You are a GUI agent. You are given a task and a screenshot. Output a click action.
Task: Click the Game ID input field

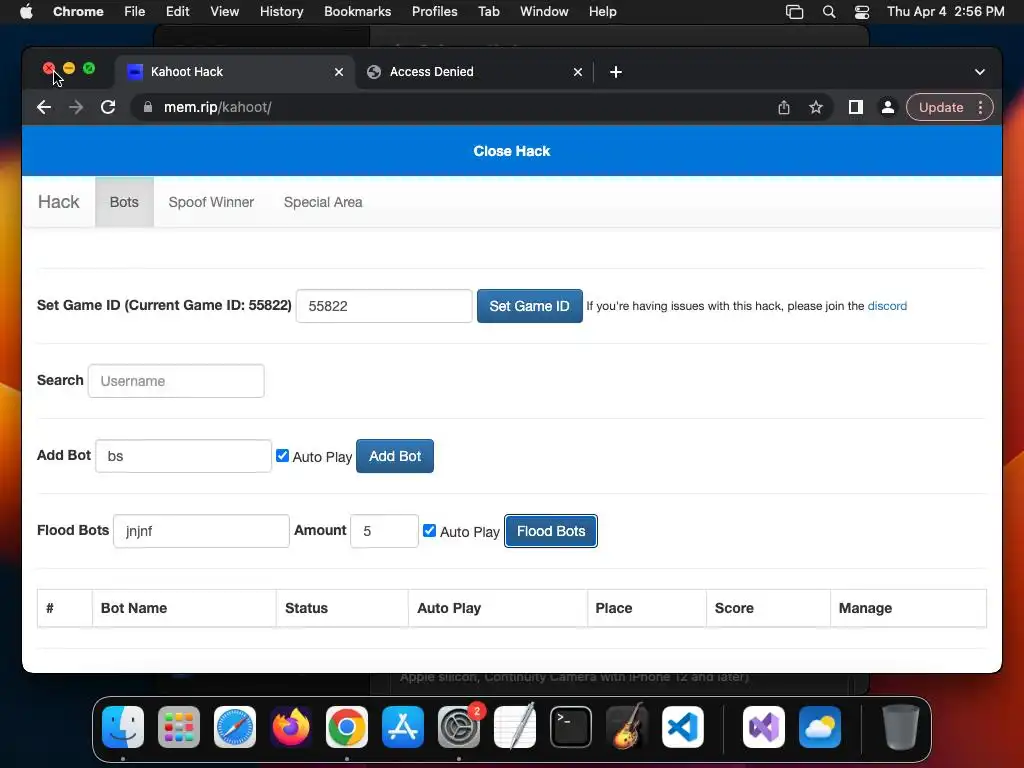(x=384, y=306)
